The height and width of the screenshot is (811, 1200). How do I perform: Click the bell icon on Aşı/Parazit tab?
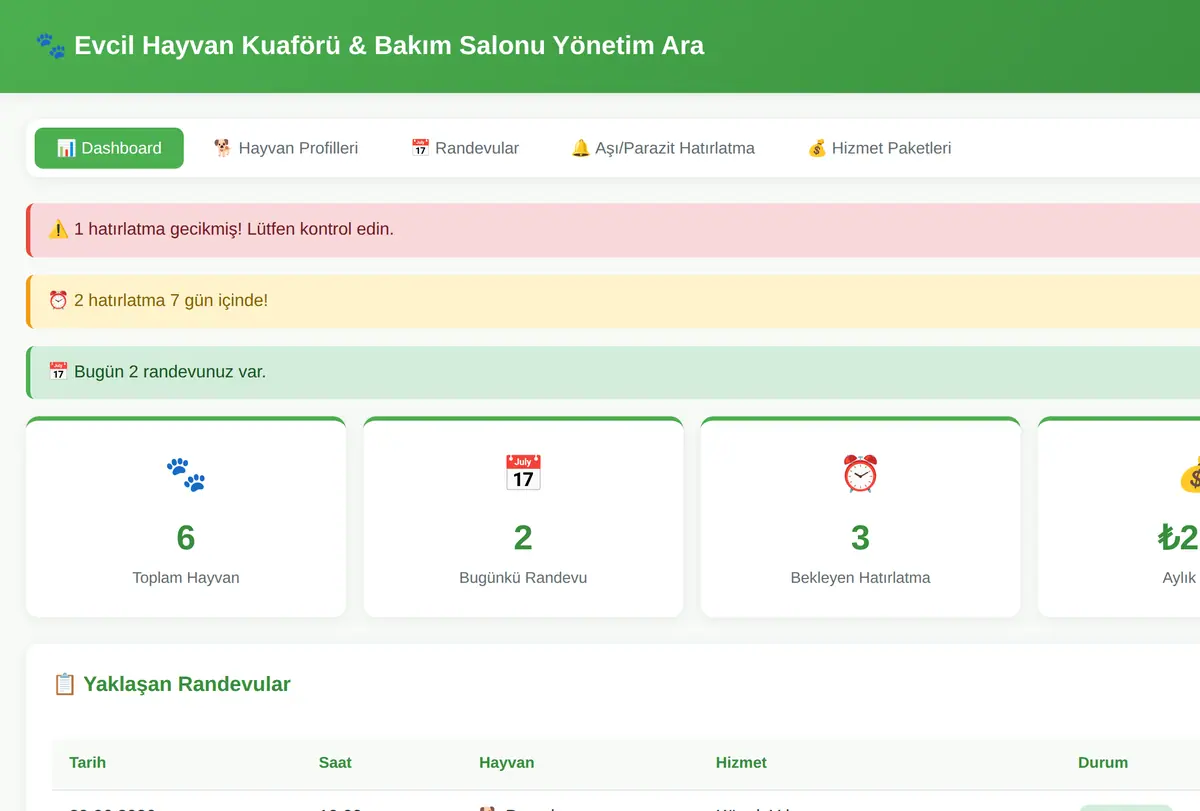pyautogui.click(x=580, y=148)
